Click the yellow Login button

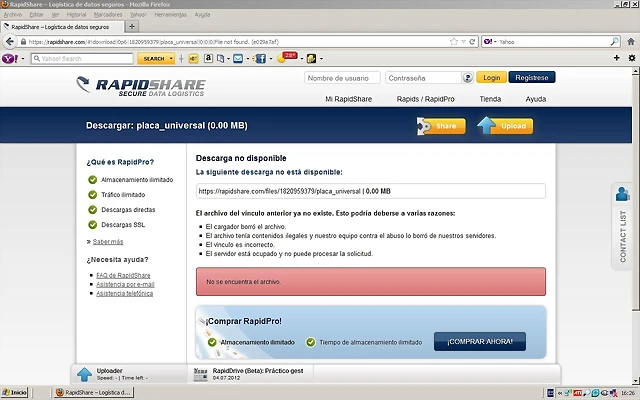[491, 78]
